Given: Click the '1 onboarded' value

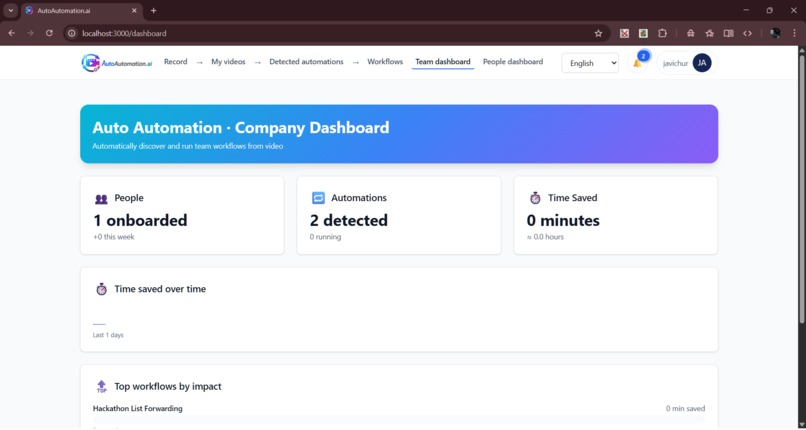Looking at the screenshot, I should coord(140,220).
